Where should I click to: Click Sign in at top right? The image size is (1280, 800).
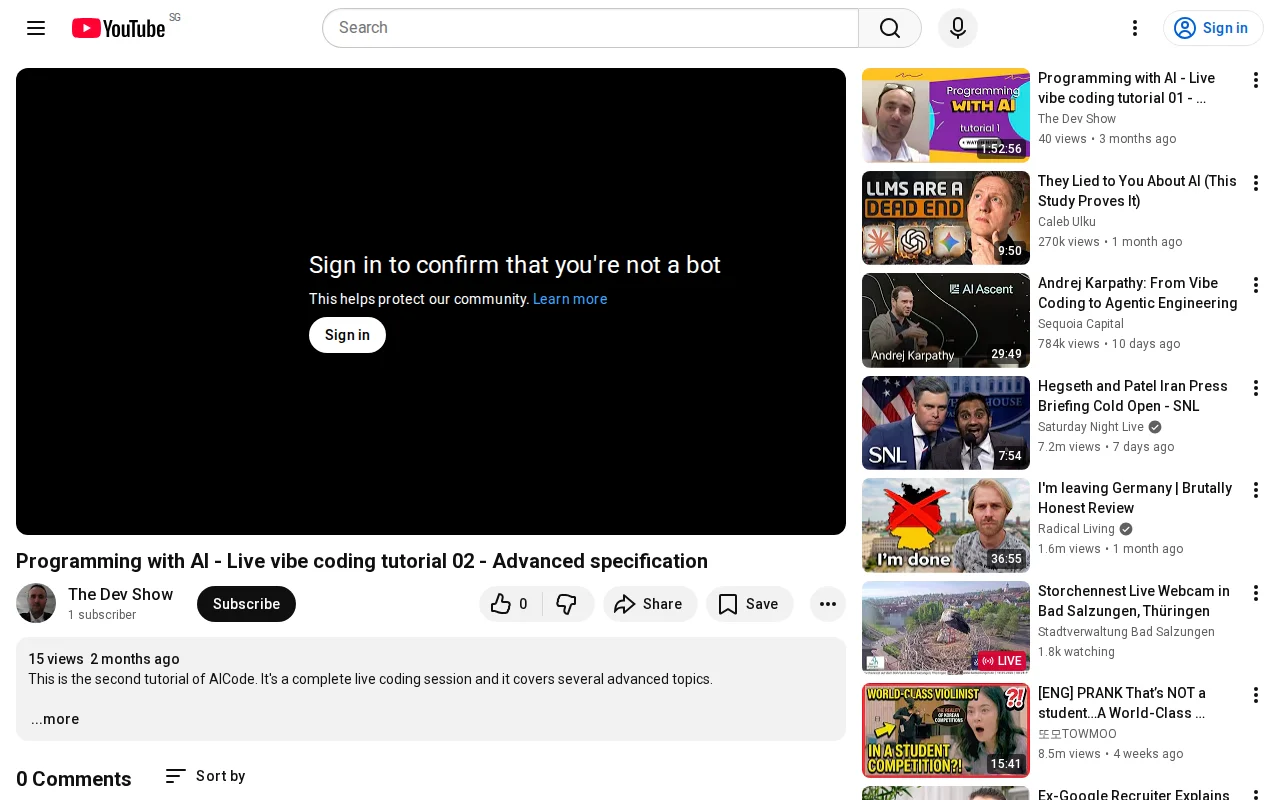(x=1213, y=28)
